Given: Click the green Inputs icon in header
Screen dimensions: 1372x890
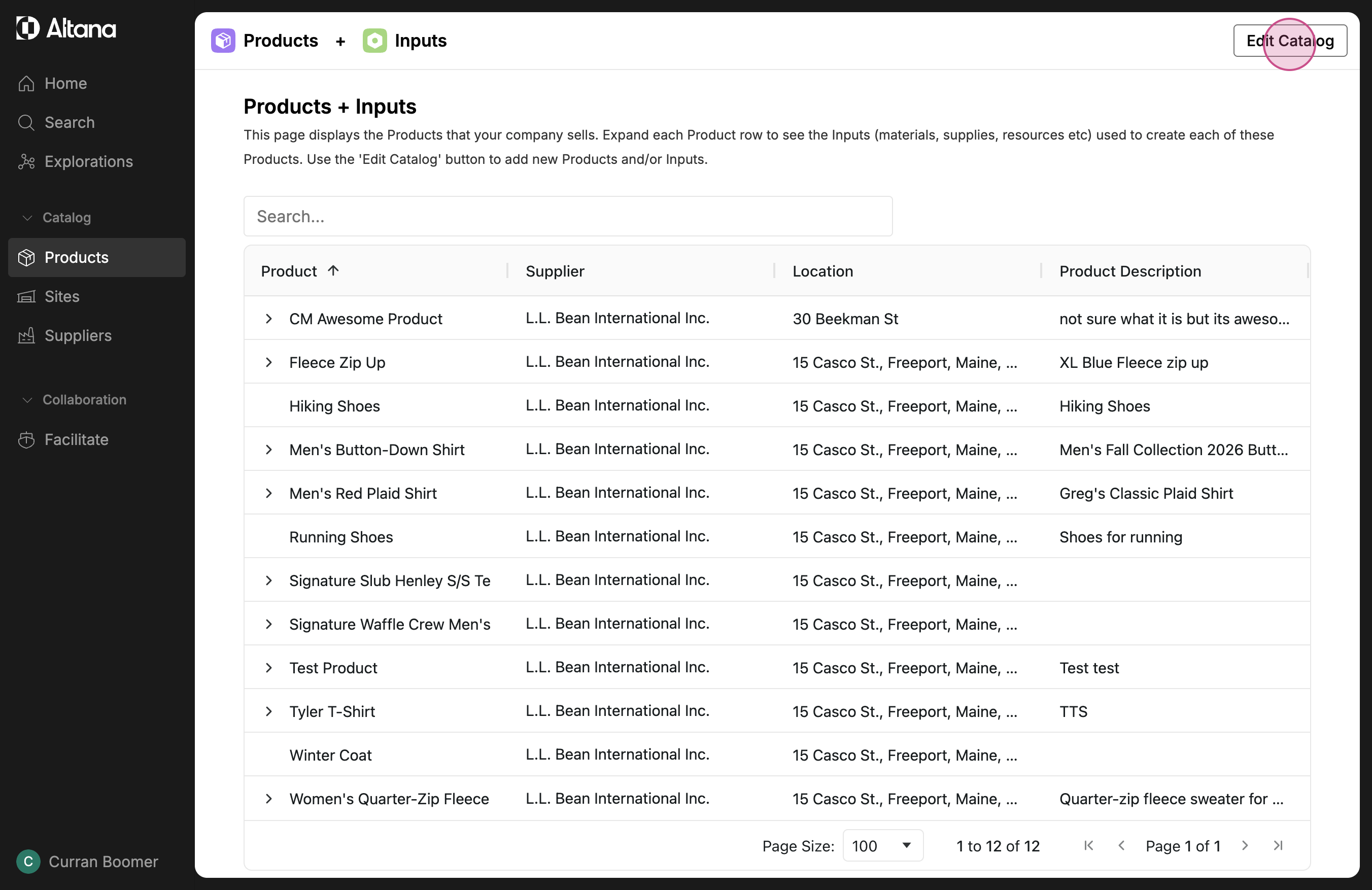Looking at the screenshot, I should [374, 41].
